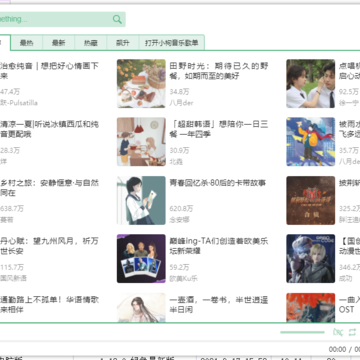Open playlist 通勤路上不孤单！华语情歌来相伴
The height and width of the screenshot is (360, 360).
49,305
